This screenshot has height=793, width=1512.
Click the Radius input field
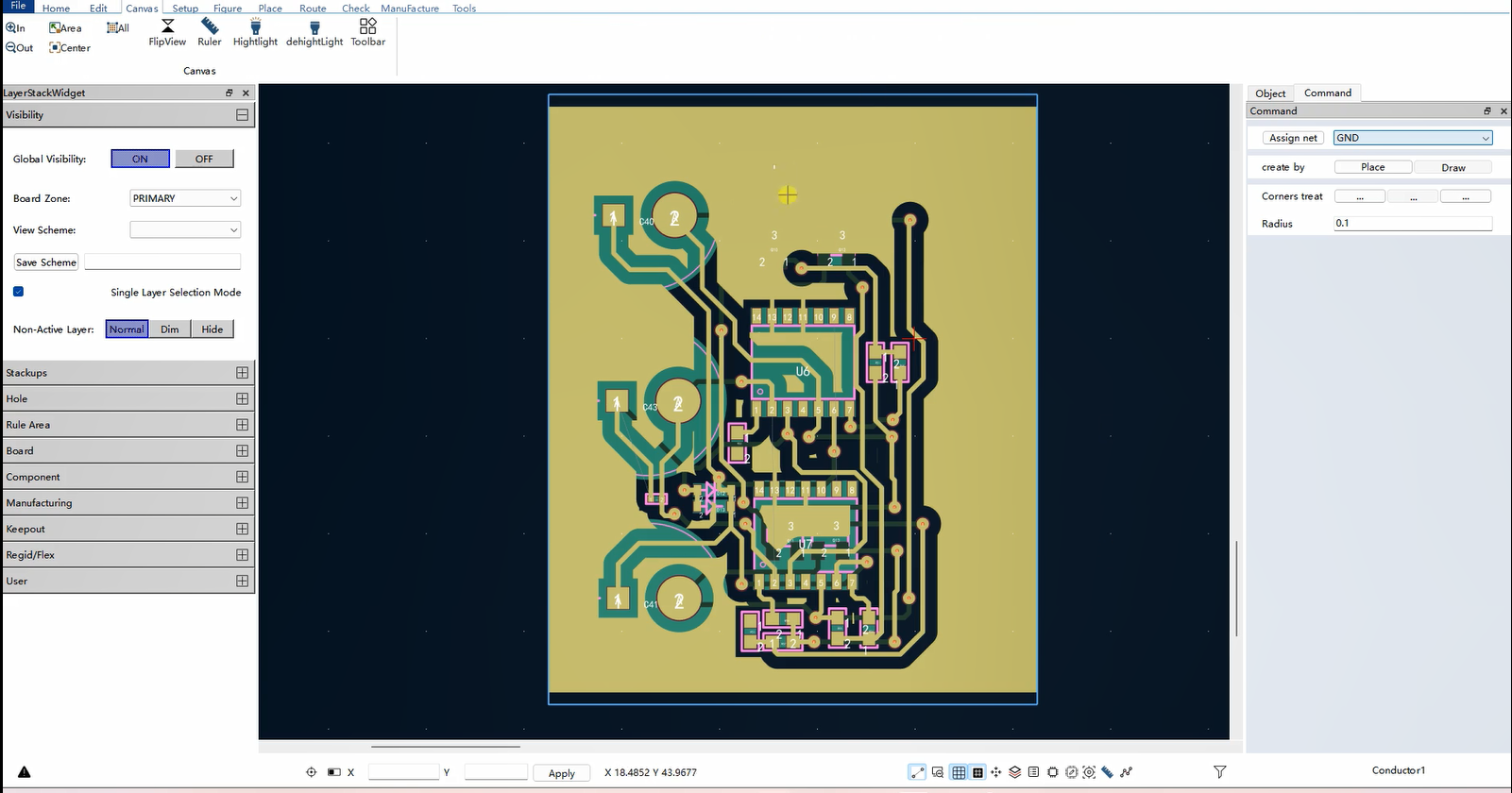(x=1412, y=224)
